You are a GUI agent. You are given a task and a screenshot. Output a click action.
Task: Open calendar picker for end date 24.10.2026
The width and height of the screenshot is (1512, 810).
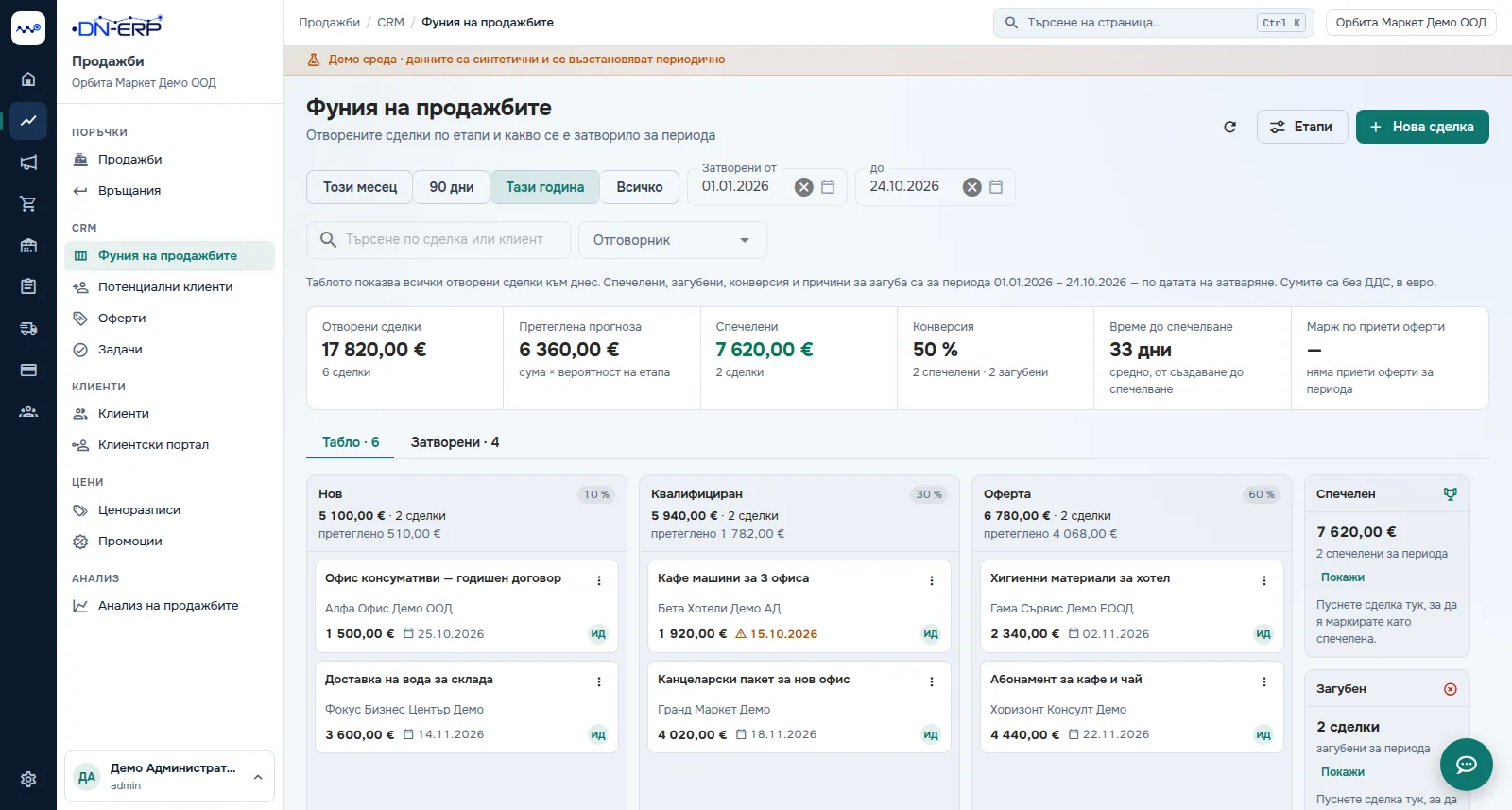pyautogui.click(x=996, y=187)
